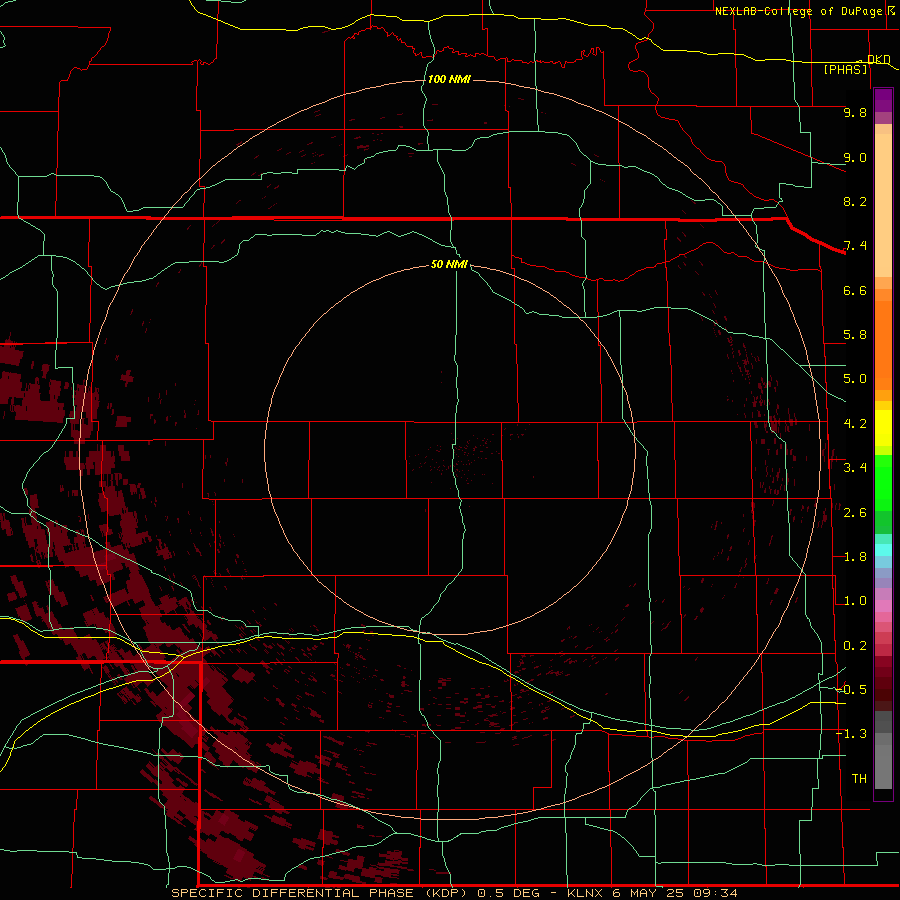Click the 9.8 color scale value

855,112
